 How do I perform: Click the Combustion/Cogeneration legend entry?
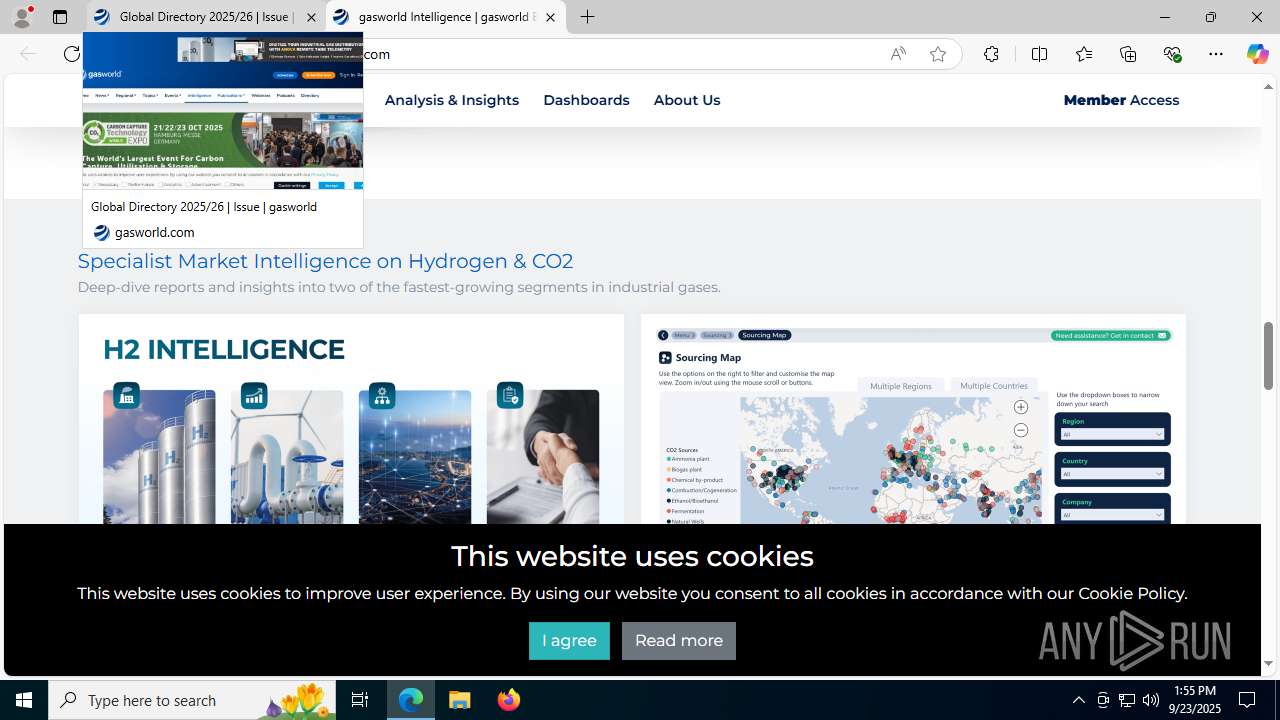(x=703, y=490)
